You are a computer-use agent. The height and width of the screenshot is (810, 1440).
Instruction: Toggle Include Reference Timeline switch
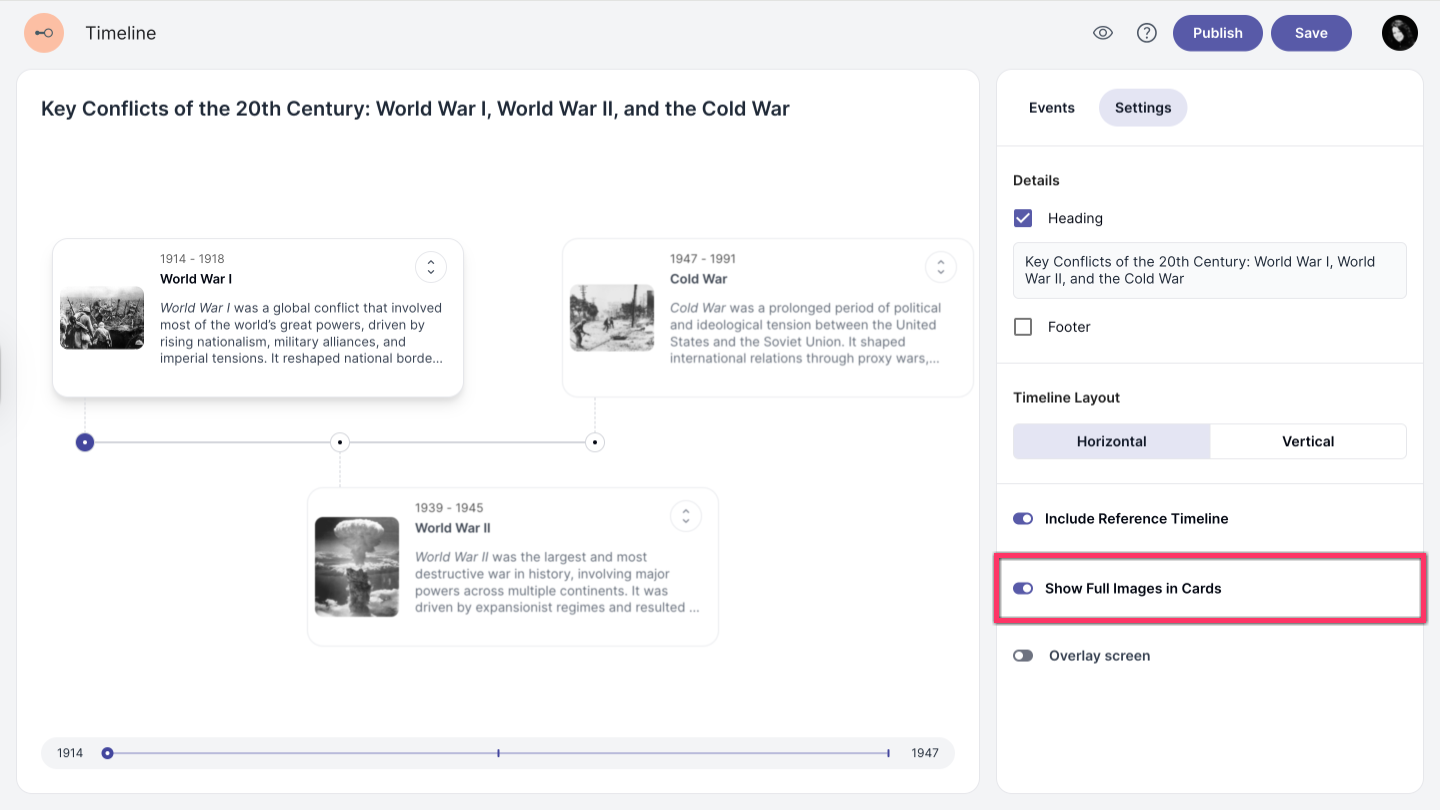pos(1023,519)
